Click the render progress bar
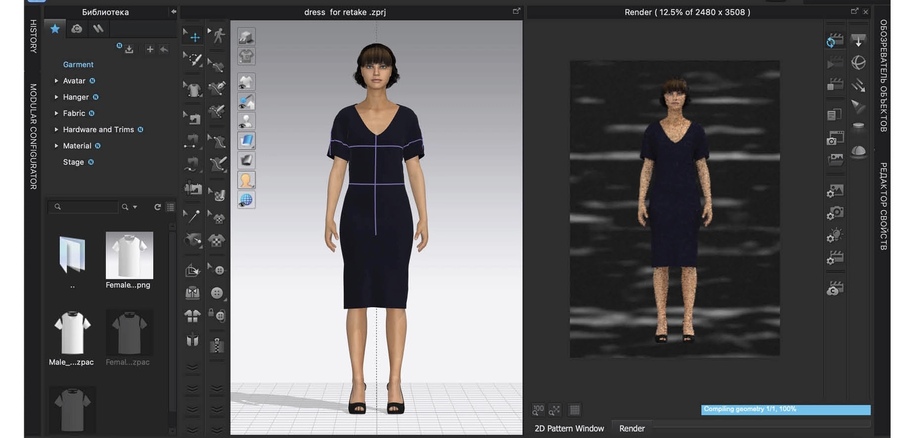 [x=785, y=409]
